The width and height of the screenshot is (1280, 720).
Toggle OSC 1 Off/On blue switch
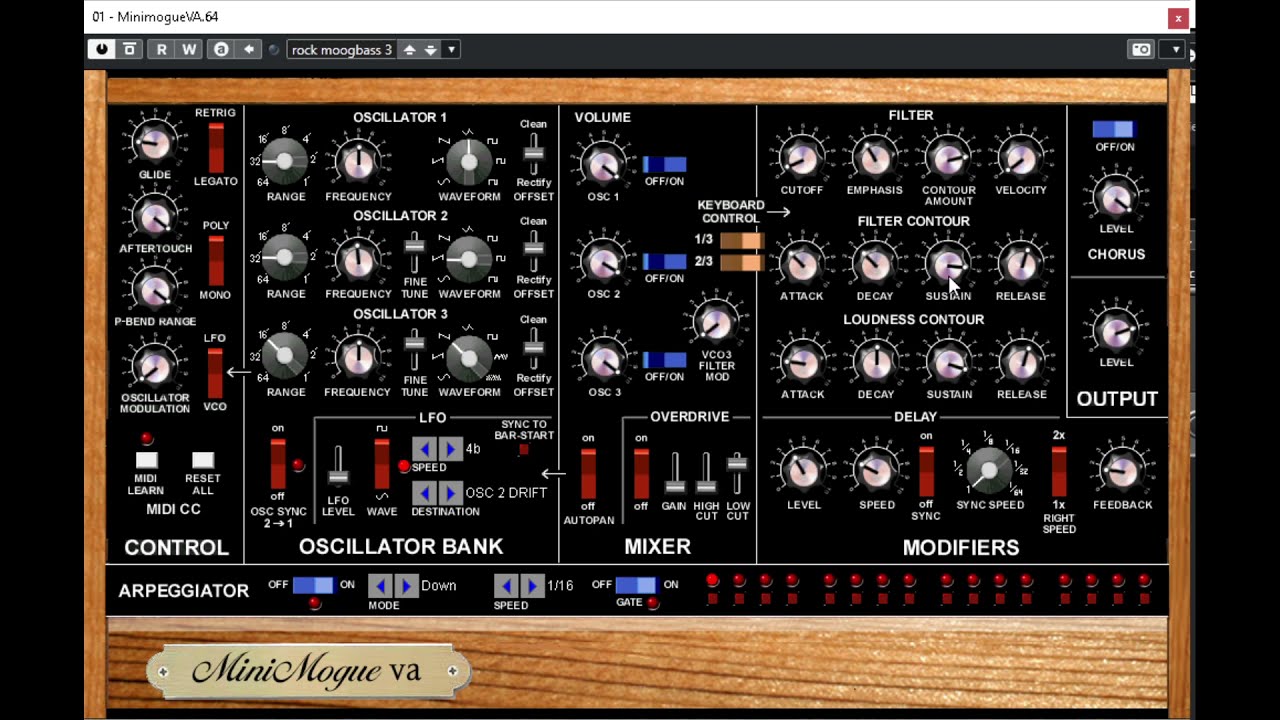click(x=664, y=165)
